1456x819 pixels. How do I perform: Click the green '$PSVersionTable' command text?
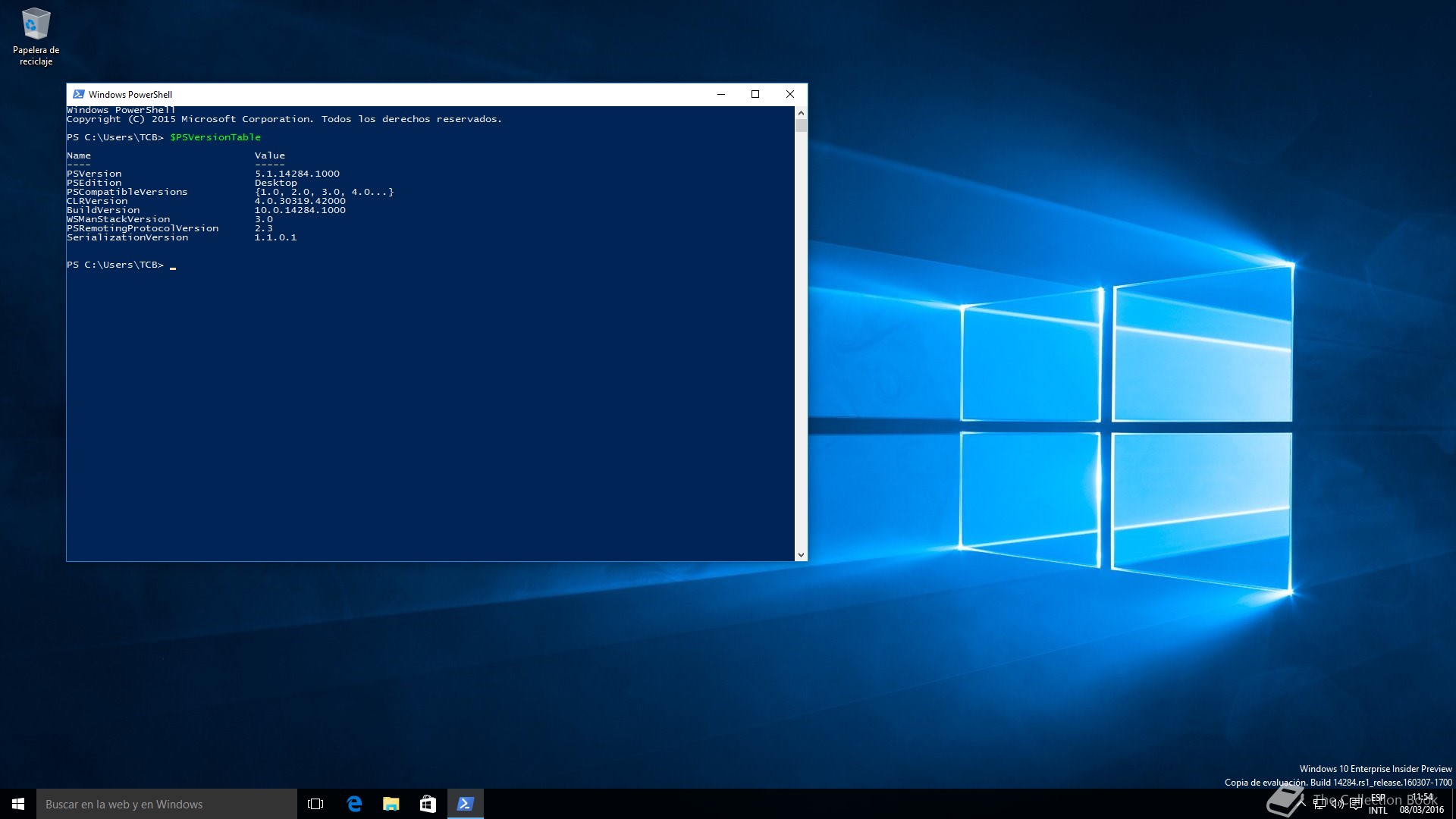click(215, 137)
